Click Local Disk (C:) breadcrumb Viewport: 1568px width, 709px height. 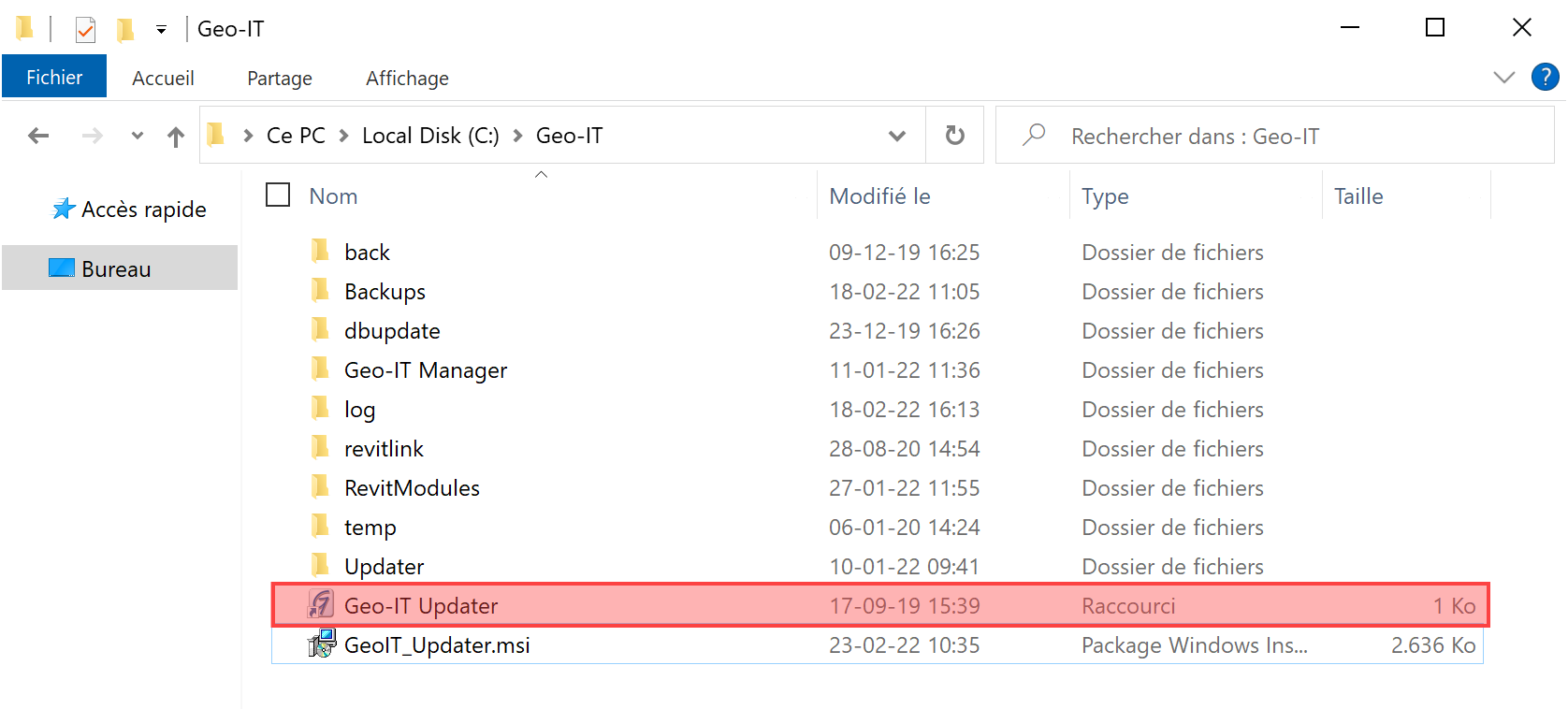point(430,136)
